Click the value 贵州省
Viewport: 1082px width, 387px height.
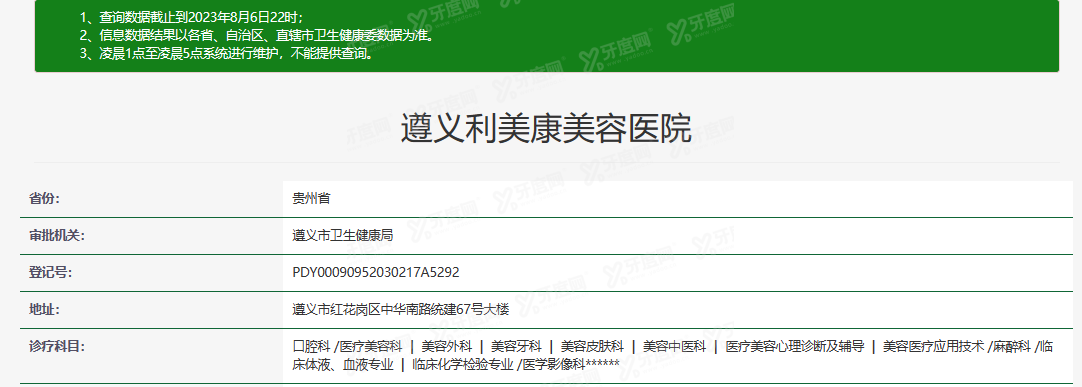311,199
